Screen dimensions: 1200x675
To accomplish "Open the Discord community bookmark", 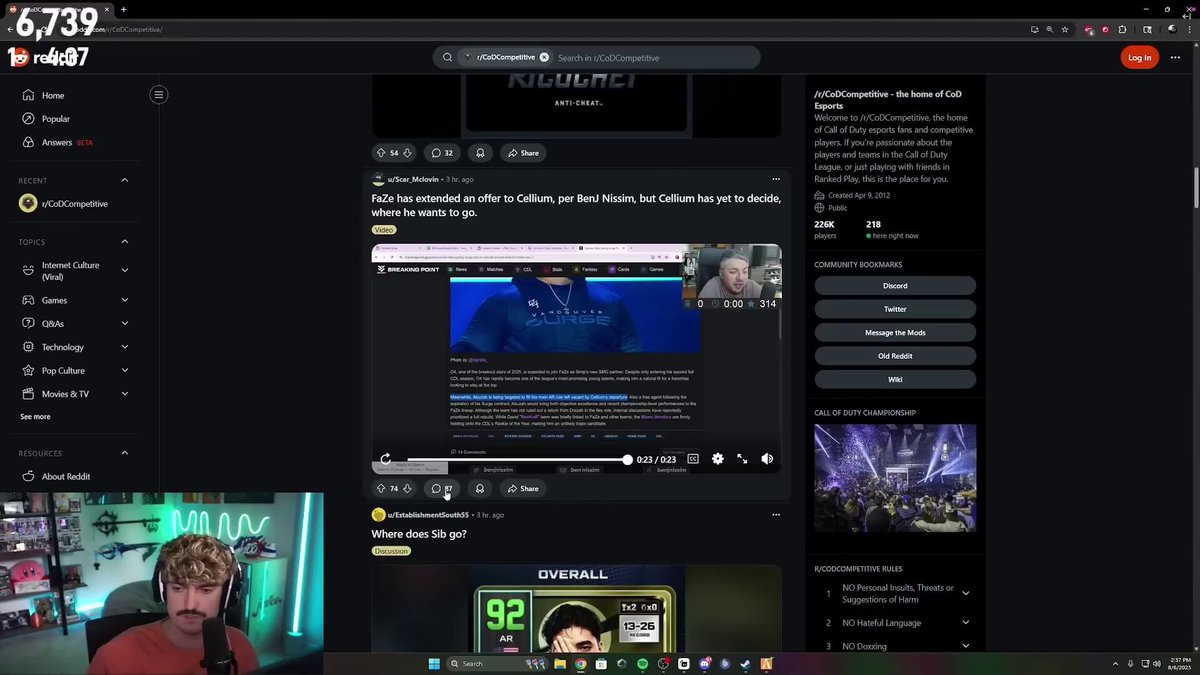I will pyautogui.click(x=895, y=286).
